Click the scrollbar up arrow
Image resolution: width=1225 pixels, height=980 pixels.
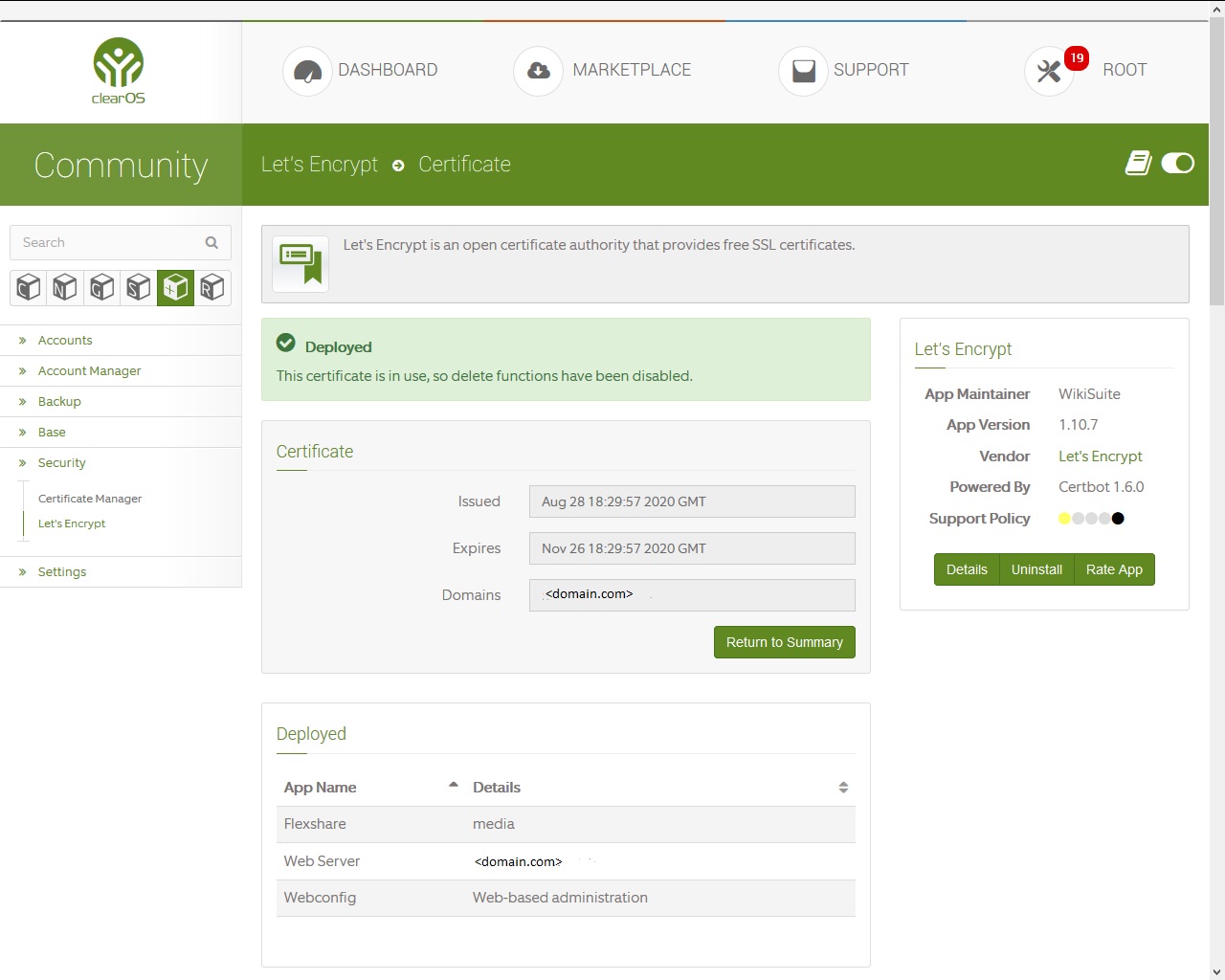coord(1216,9)
